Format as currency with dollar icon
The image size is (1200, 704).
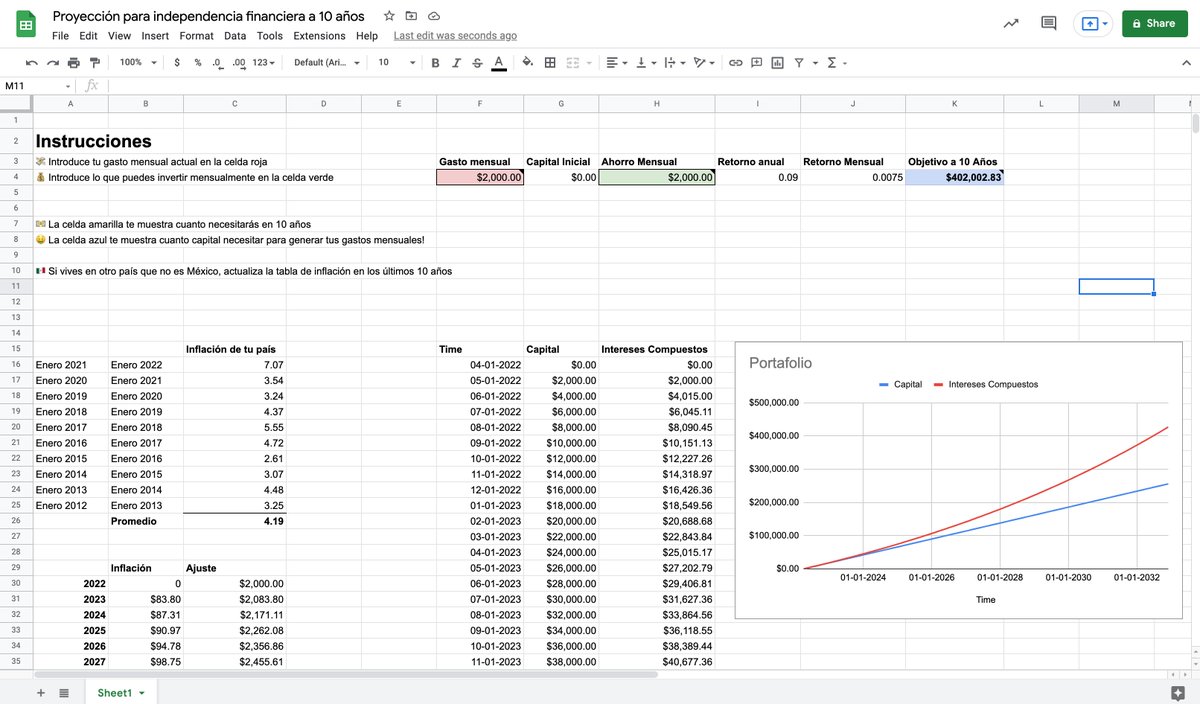coord(177,63)
